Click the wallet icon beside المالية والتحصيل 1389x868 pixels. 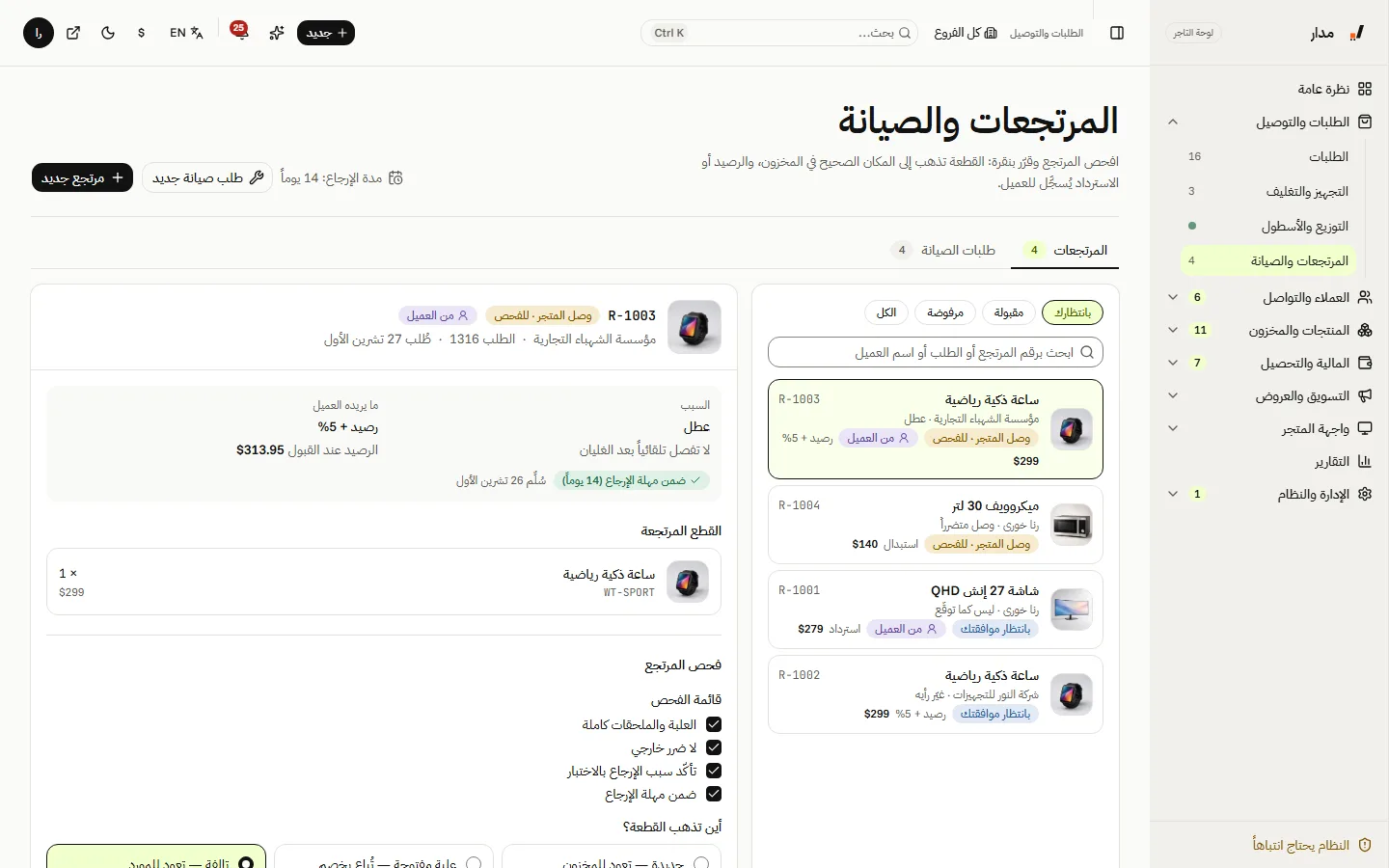coord(1365,364)
